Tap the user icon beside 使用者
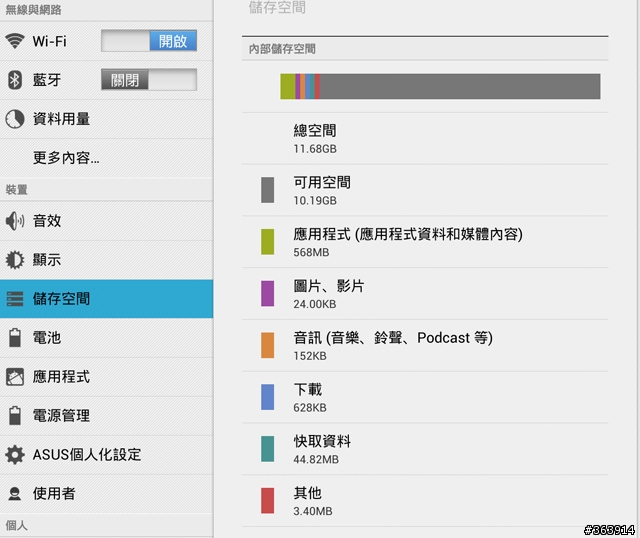640x538 pixels. 15,494
